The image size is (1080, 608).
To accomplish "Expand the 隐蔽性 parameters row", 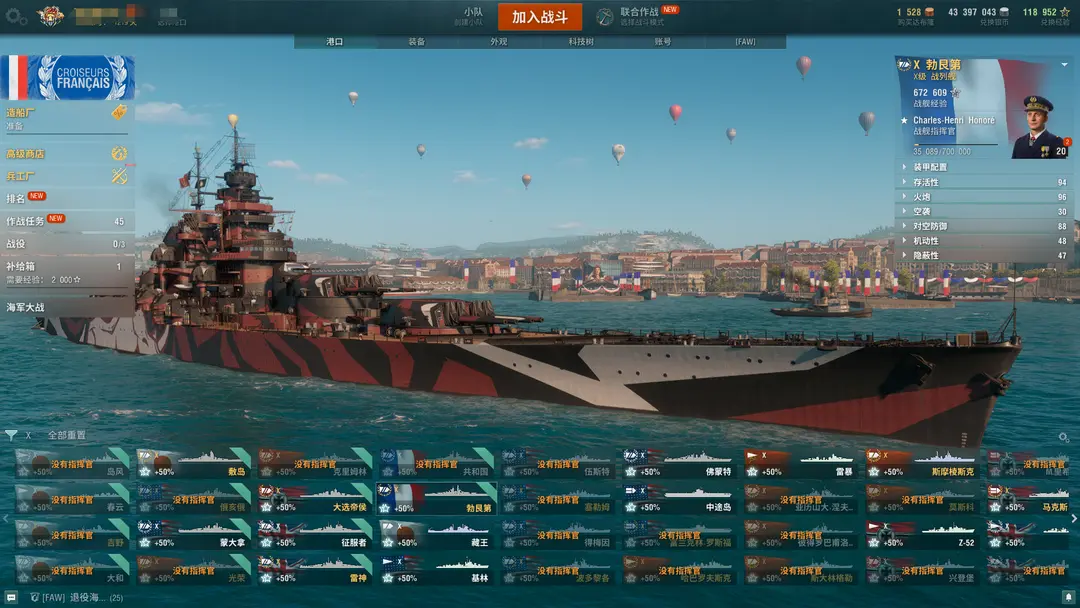I will click(x=984, y=255).
